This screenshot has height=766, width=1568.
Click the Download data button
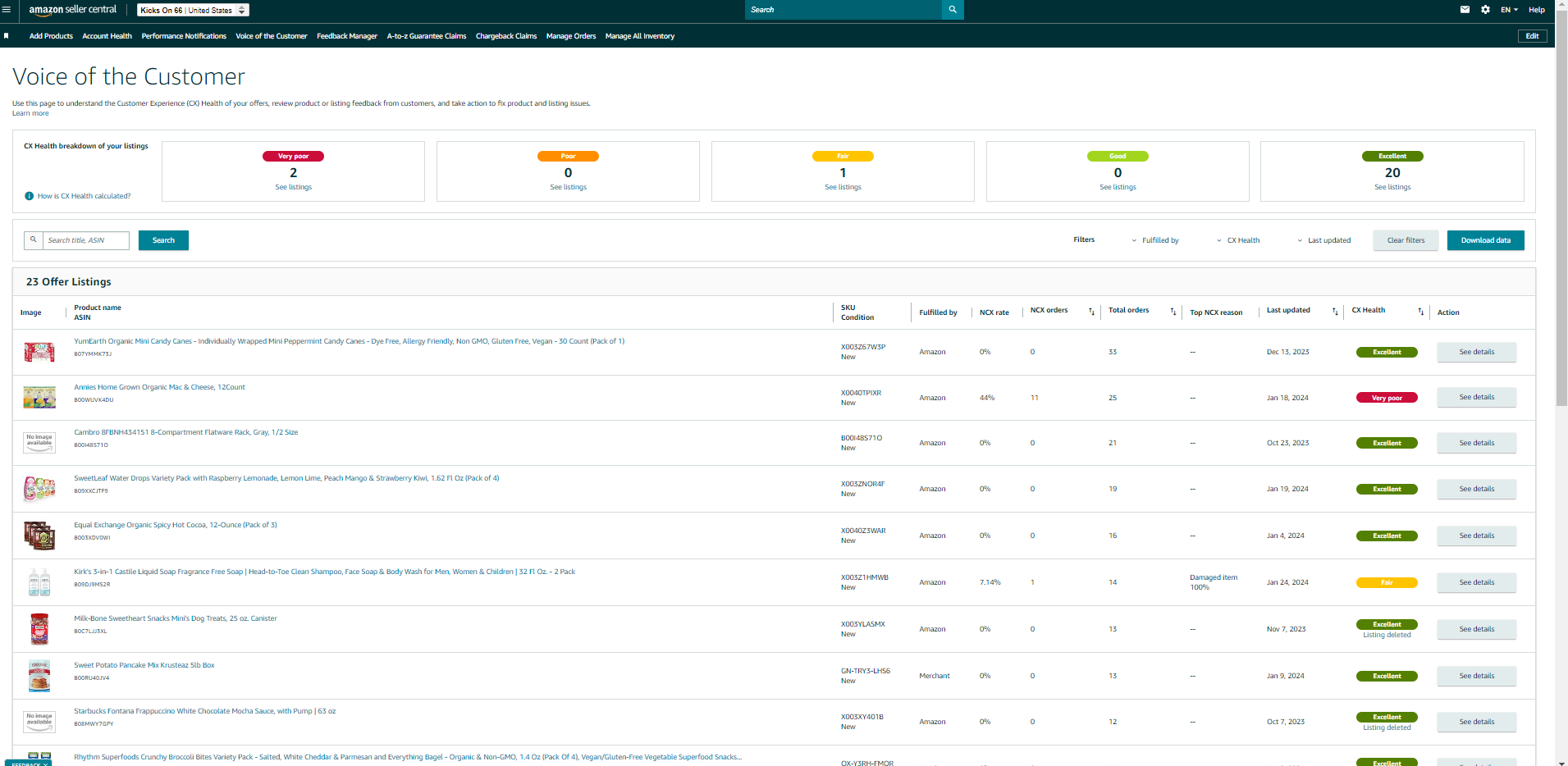1485,240
